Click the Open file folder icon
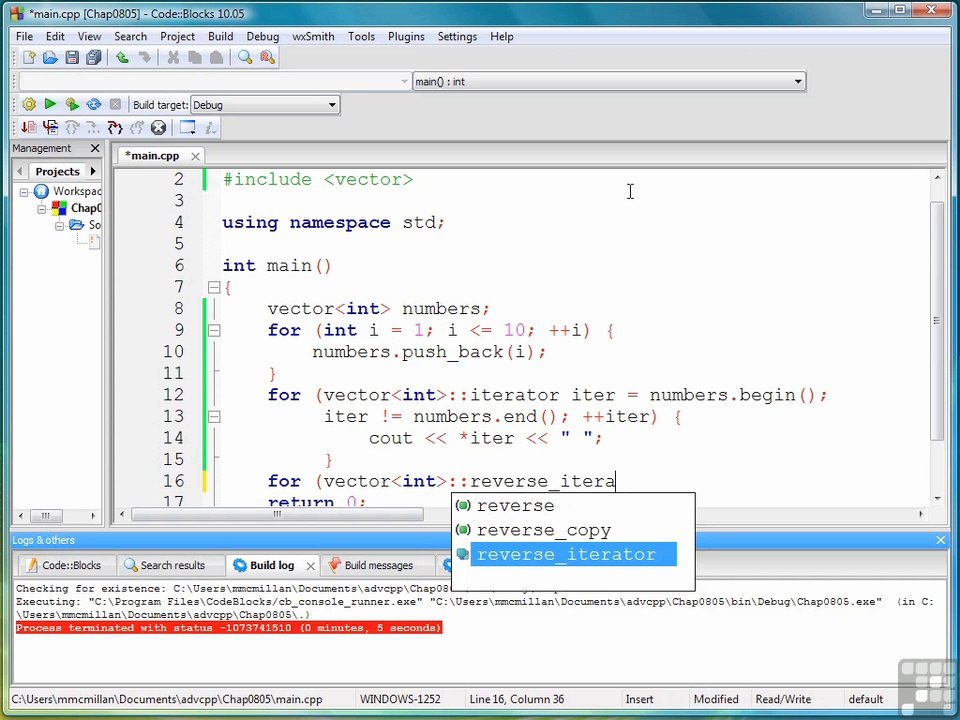The width and height of the screenshot is (960, 720). (50, 58)
